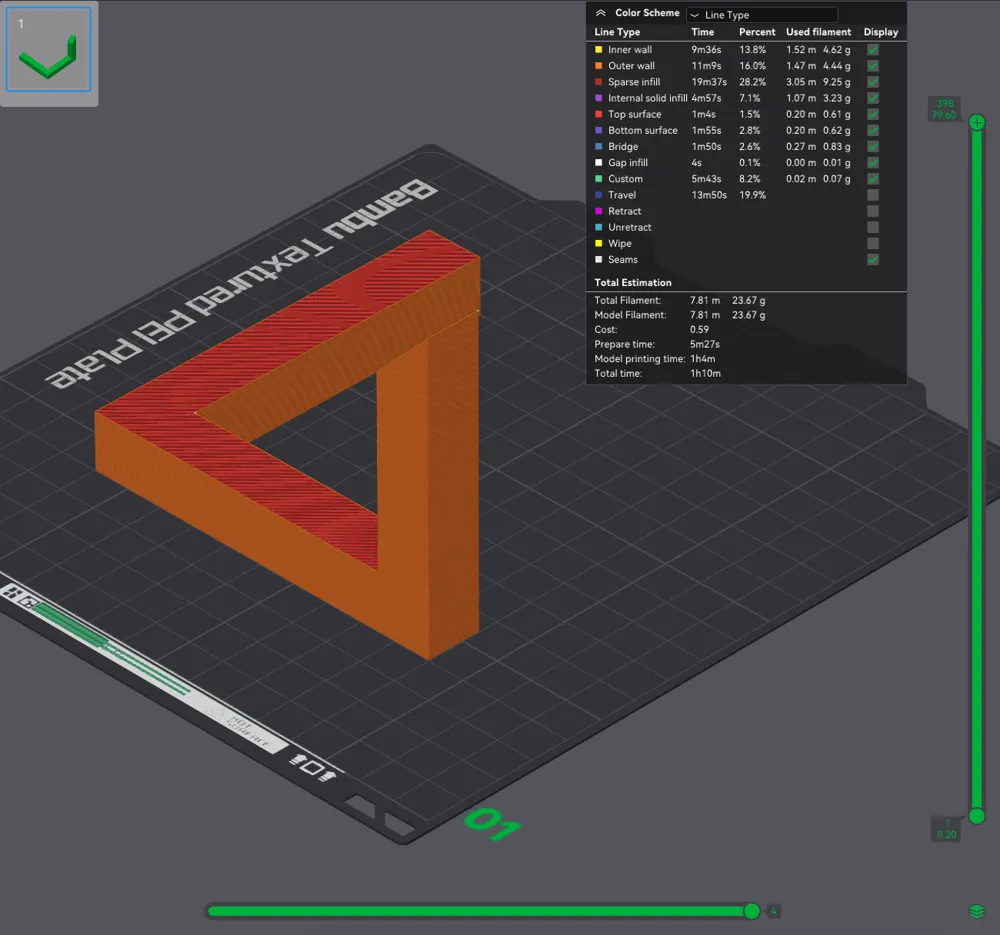Toggle the Seams display checkbox

(x=872, y=259)
